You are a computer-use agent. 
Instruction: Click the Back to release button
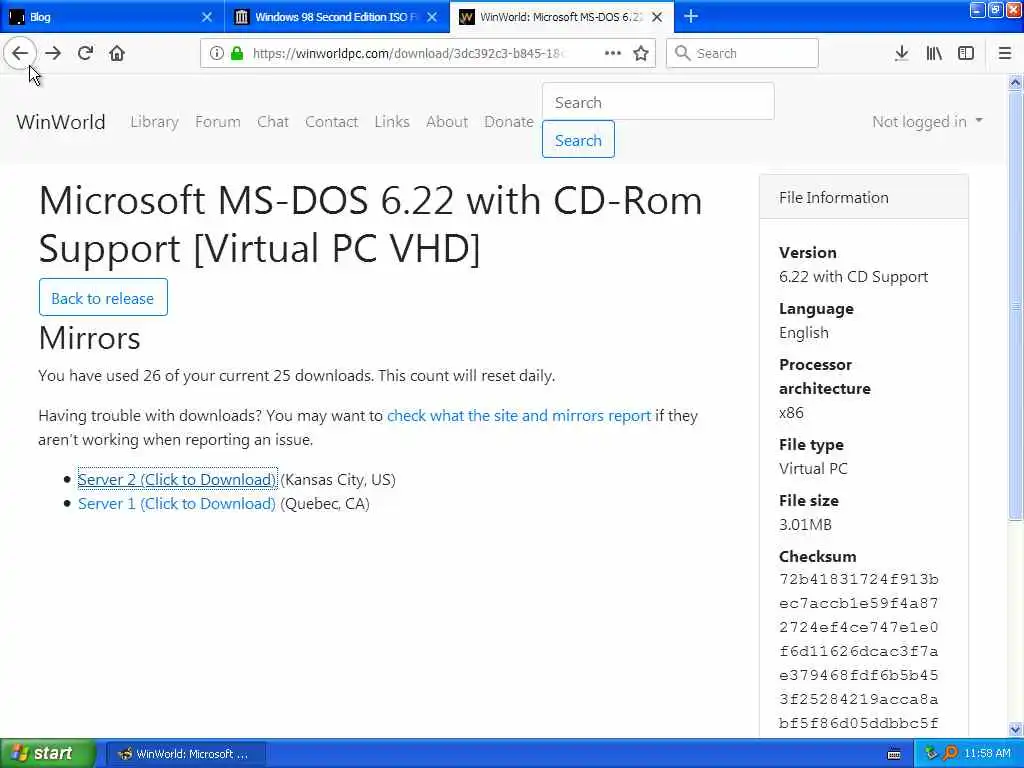tap(103, 298)
